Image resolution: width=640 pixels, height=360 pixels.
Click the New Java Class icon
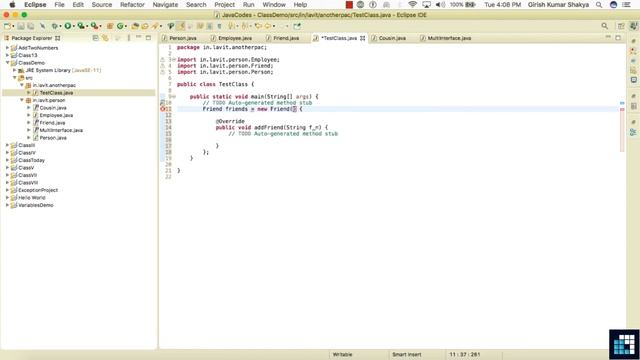120,26
